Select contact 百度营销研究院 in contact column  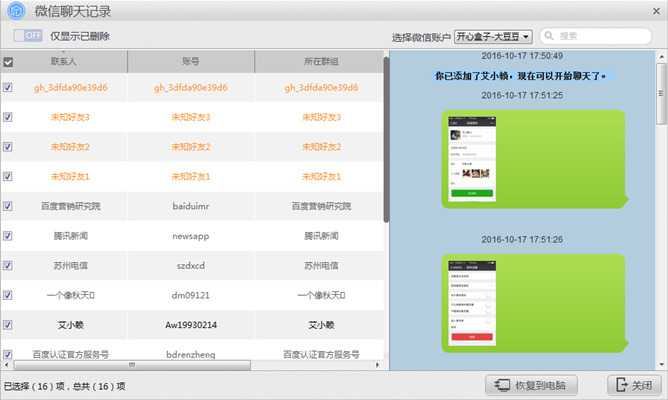pyautogui.click(x=71, y=206)
